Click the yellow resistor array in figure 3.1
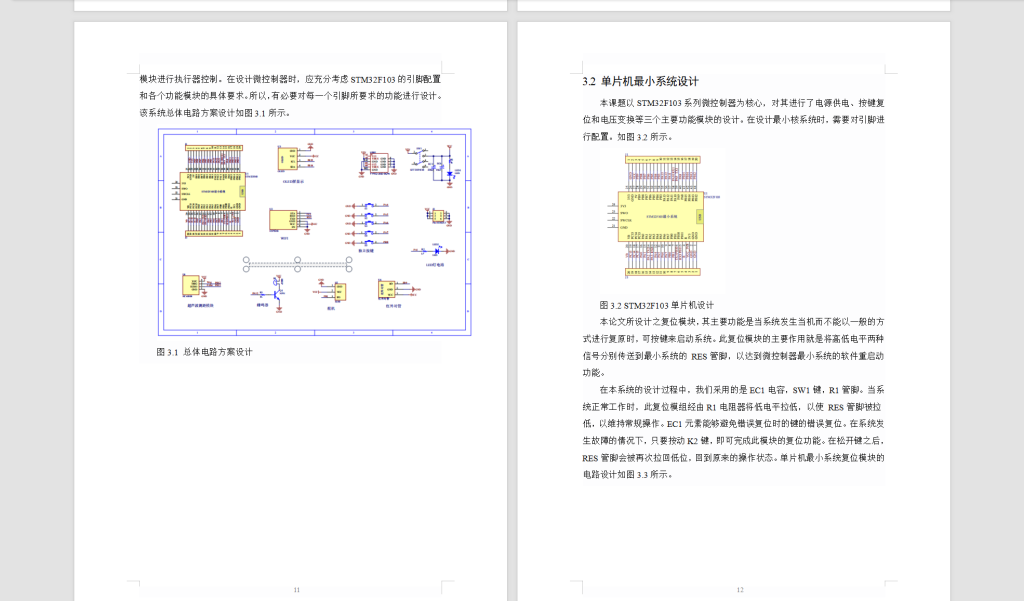 tap(215, 146)
